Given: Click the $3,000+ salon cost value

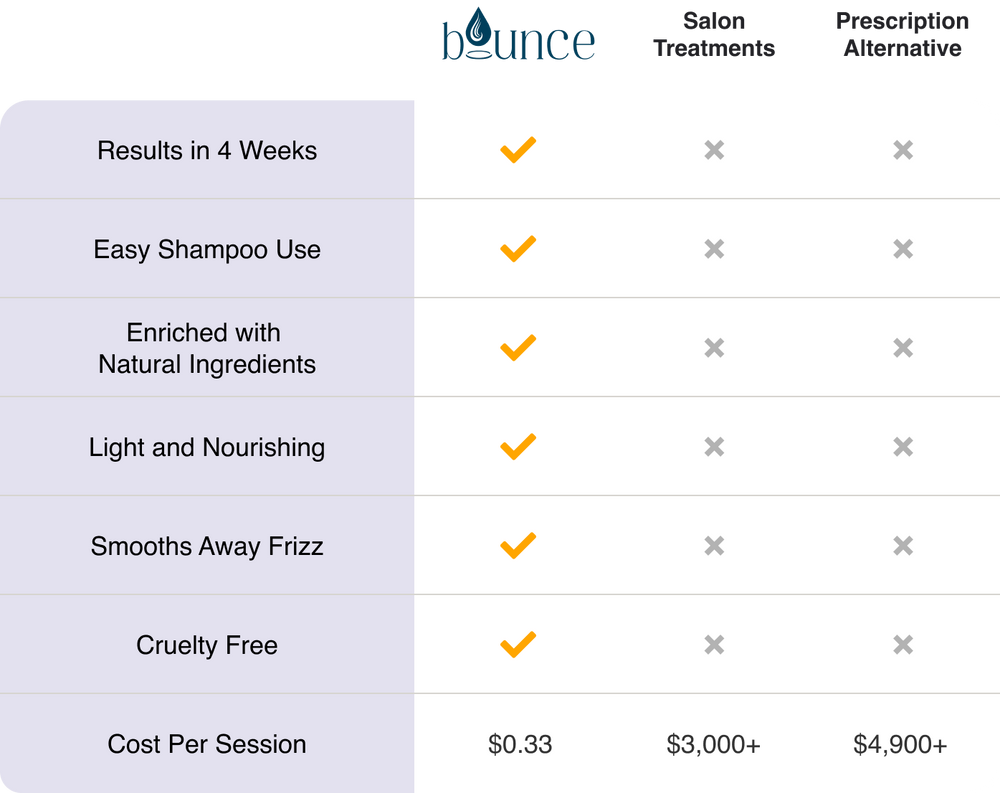Looking at the screenshot, I should pos(714,745).
